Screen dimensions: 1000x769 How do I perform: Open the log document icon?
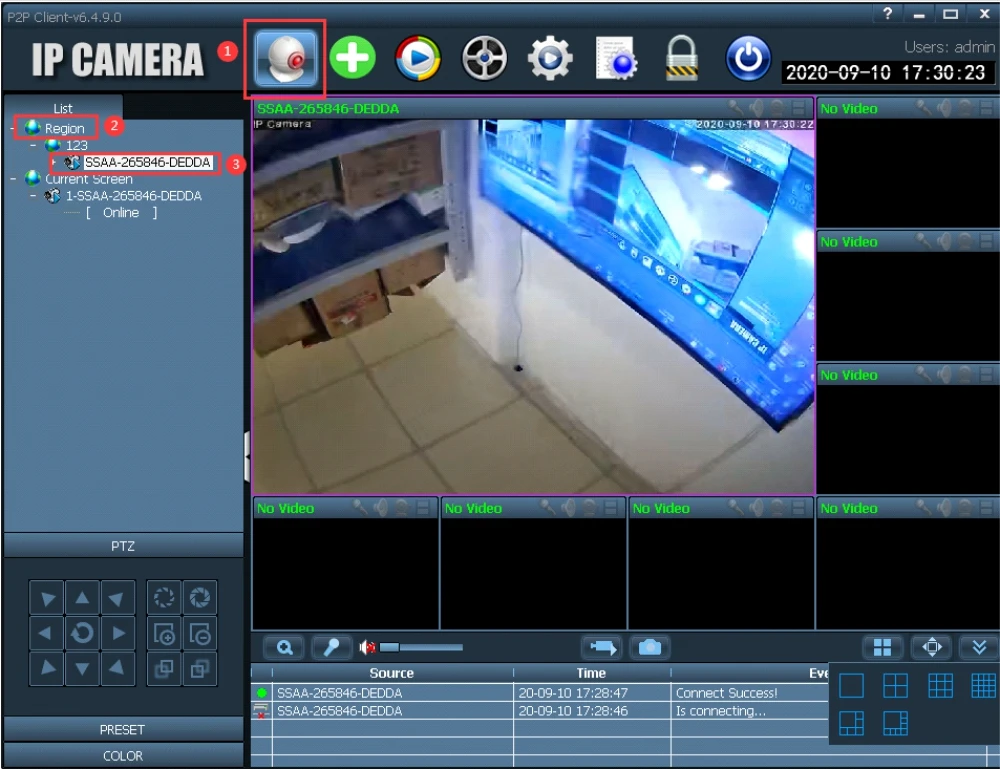(616, 59)
